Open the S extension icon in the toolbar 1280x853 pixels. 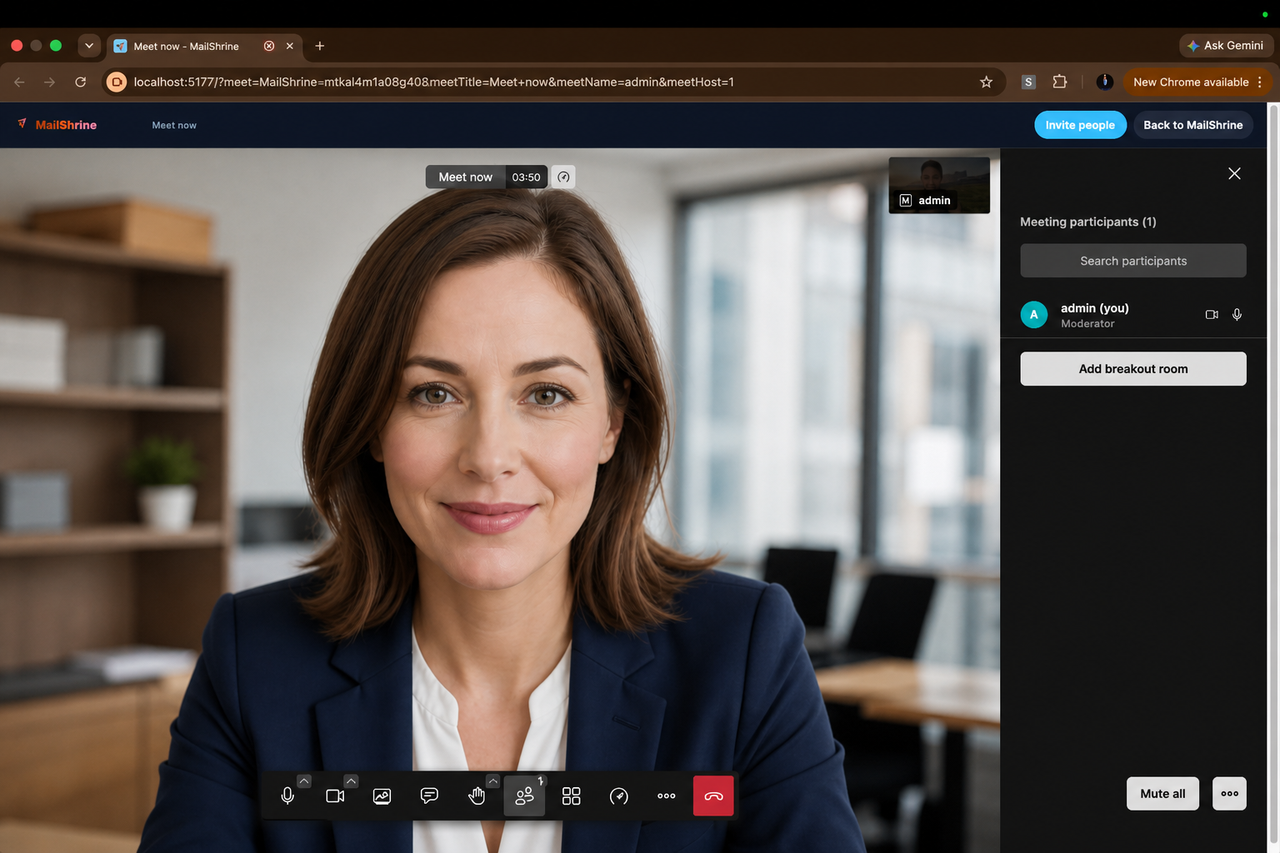[1028, 82]
